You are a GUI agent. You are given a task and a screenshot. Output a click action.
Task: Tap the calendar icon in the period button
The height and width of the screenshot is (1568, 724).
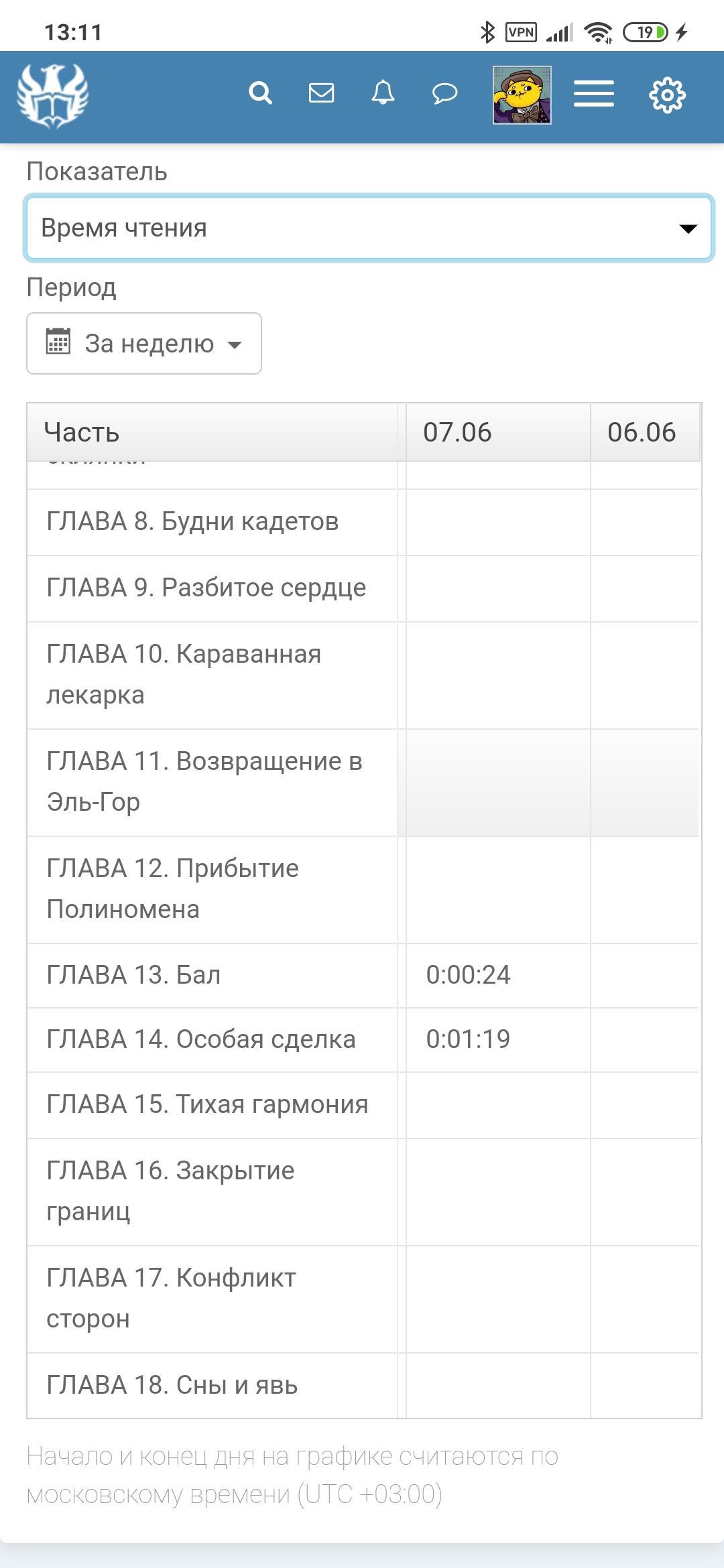58,342
